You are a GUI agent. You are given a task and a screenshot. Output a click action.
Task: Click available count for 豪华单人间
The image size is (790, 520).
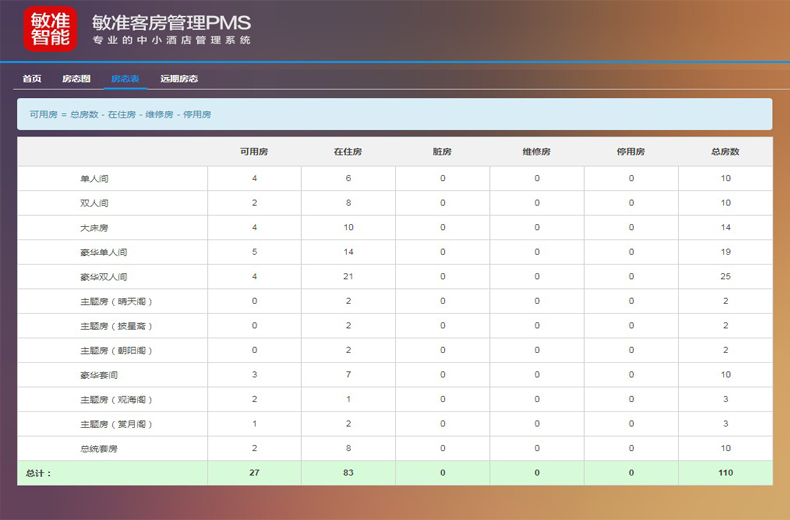pos(254,252)
